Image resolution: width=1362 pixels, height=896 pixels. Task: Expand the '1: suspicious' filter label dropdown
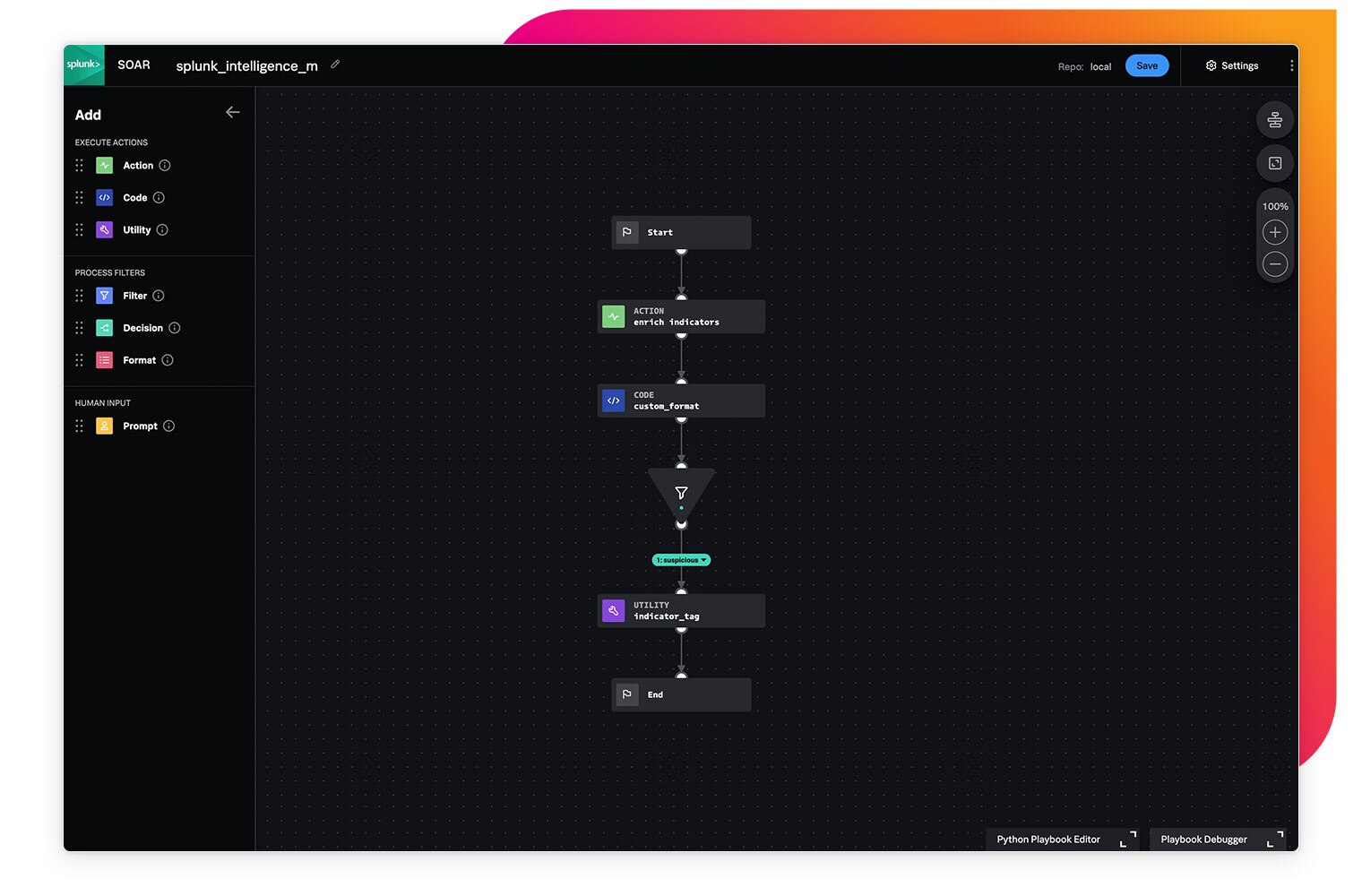pyautogui.click(x=704, y=560)
